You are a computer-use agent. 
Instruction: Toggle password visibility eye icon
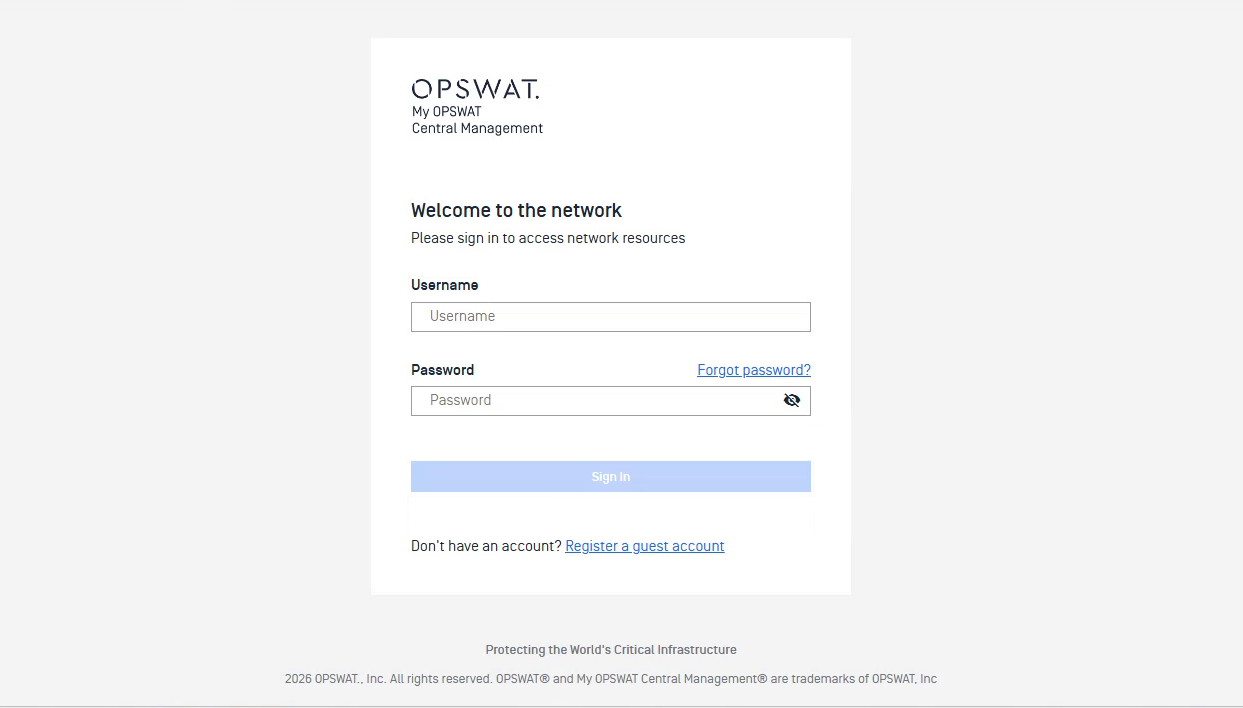click(x=792, y=400)
